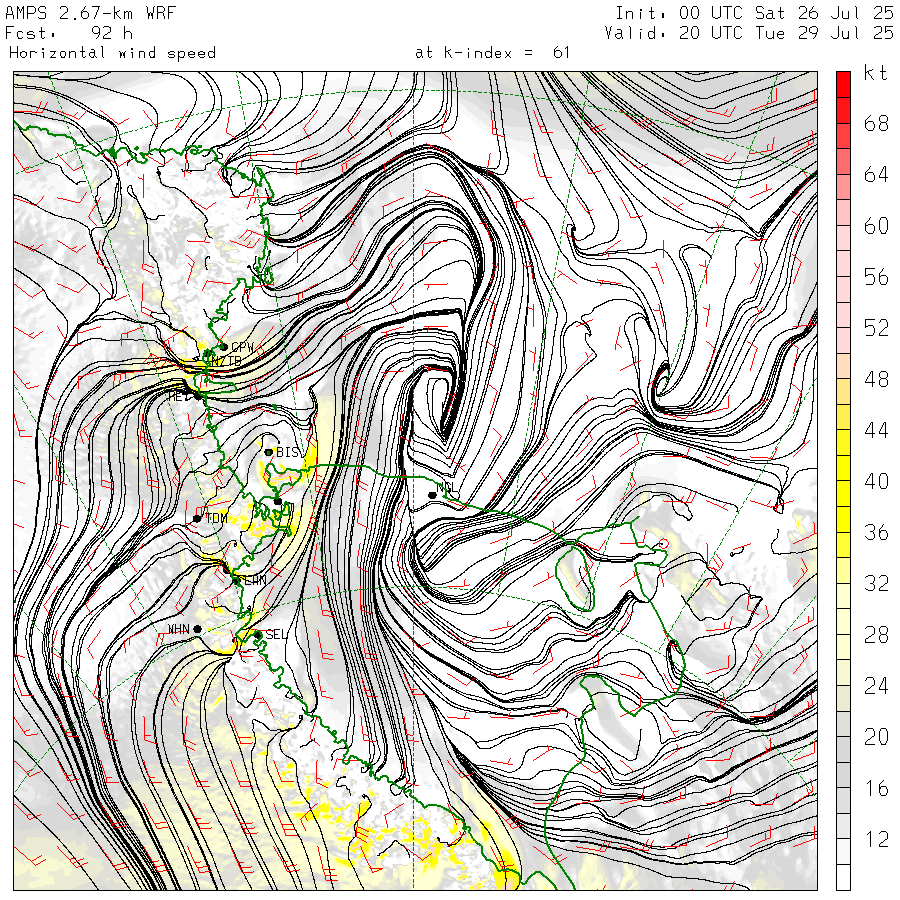
Task: Click the 52 value on color bar
Action: [x=876, y=328]
